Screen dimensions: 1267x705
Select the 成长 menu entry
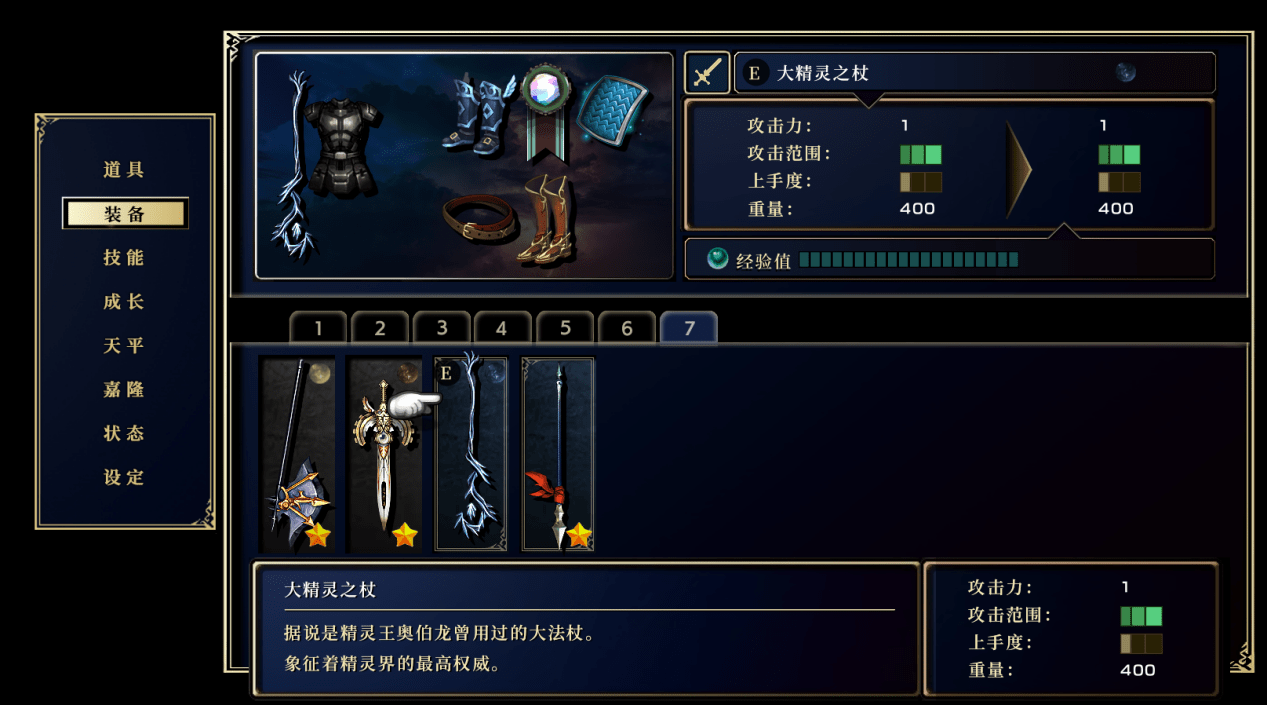click(124, 302)
